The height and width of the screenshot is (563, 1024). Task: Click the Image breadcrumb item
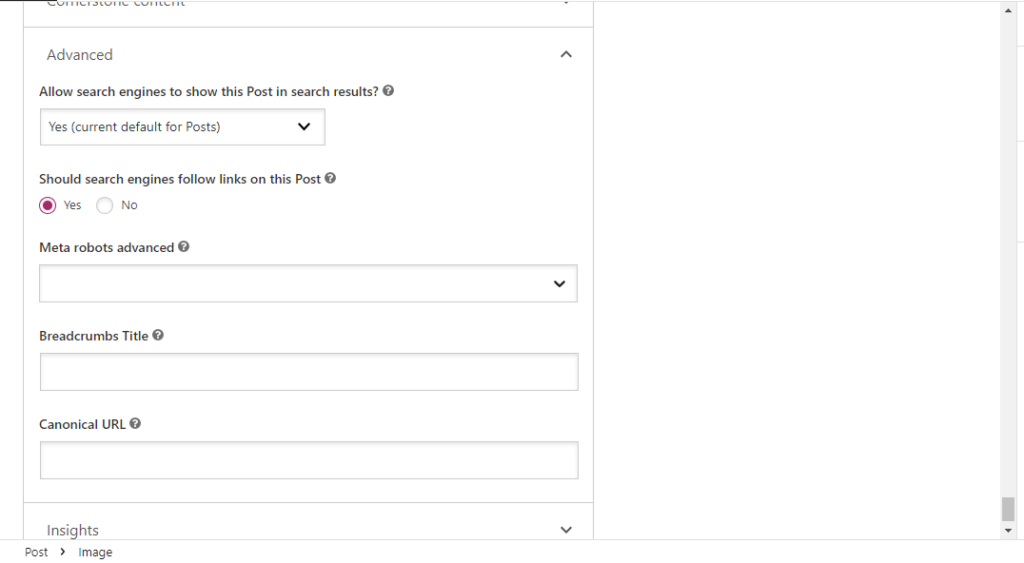click(x=96, y=552)
